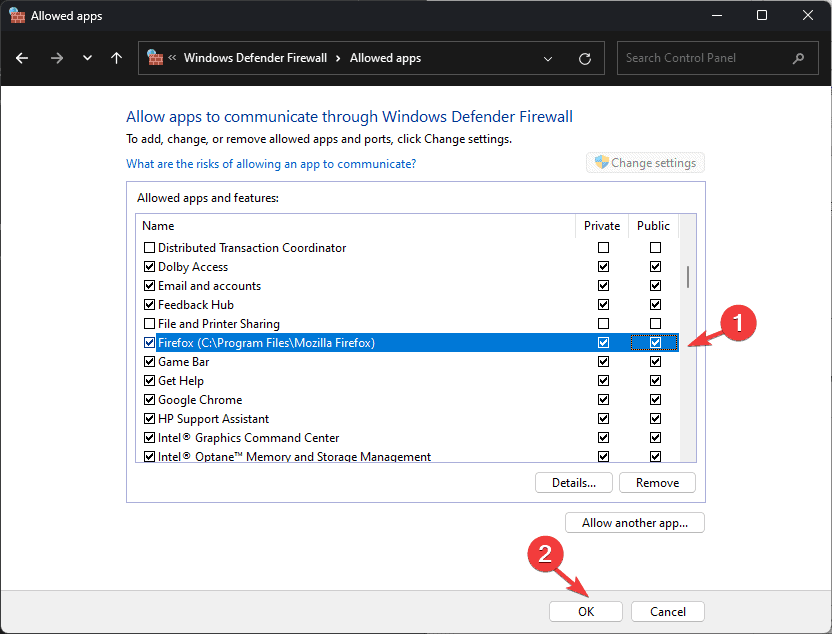Click the forward navigation arrow
Viewport: 832px width, 634px height.
click(56, 58)
